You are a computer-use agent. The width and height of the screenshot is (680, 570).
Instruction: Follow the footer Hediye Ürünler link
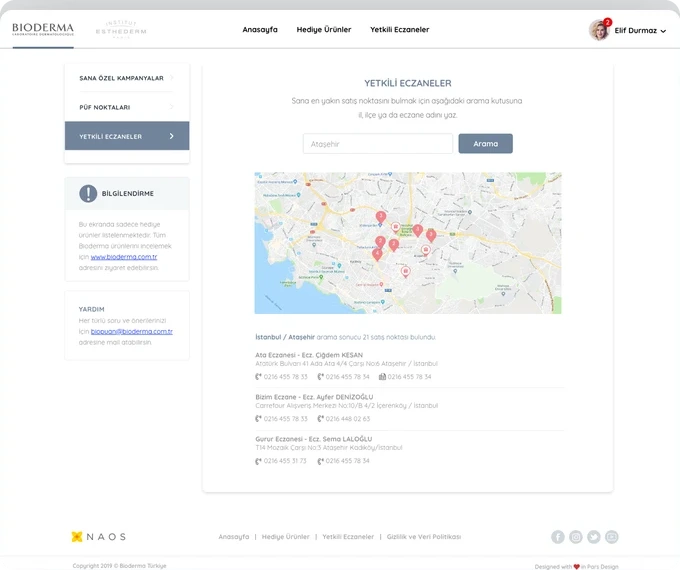(x=285, y=537)
